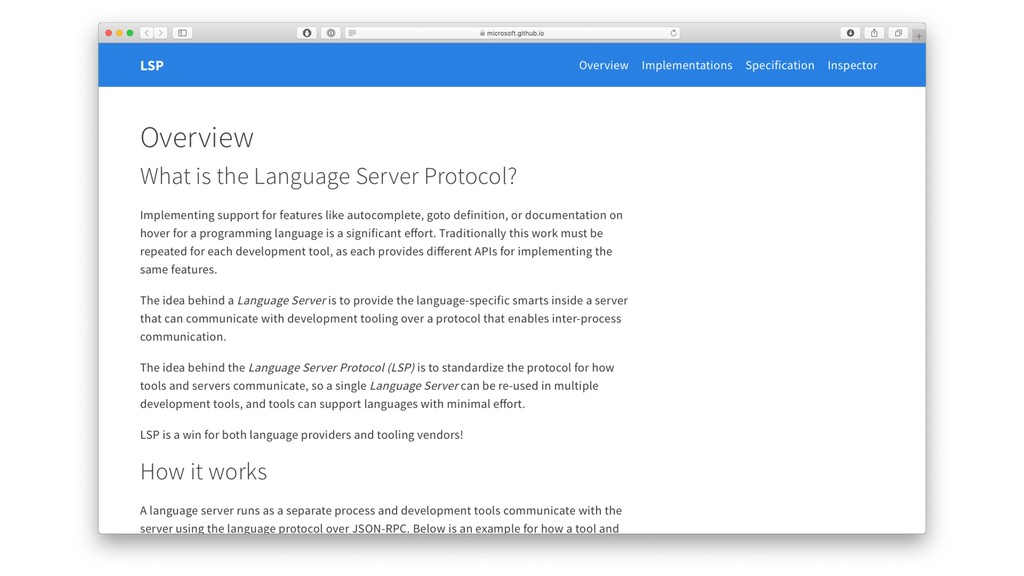Open the Inspector nav item
The height and width of the screenshot is (576, 1024).
pos(852,65)
